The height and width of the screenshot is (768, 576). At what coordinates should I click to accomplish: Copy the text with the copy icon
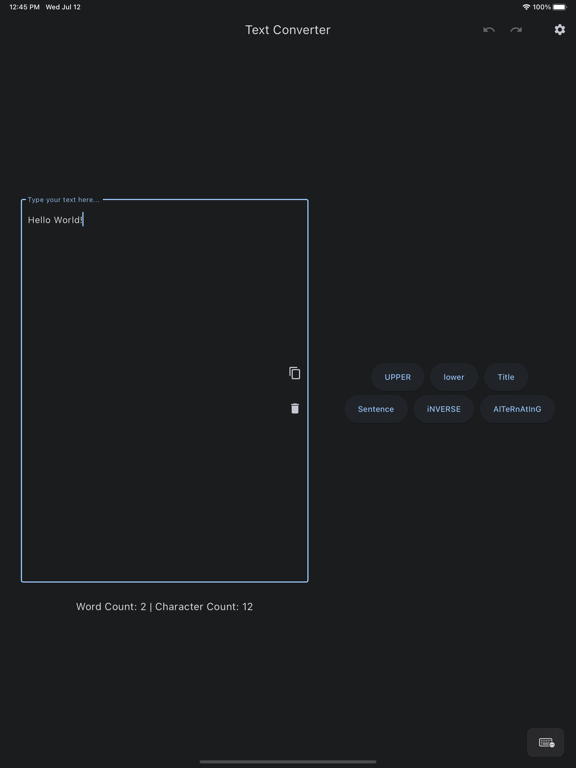(x=294, y=373)
